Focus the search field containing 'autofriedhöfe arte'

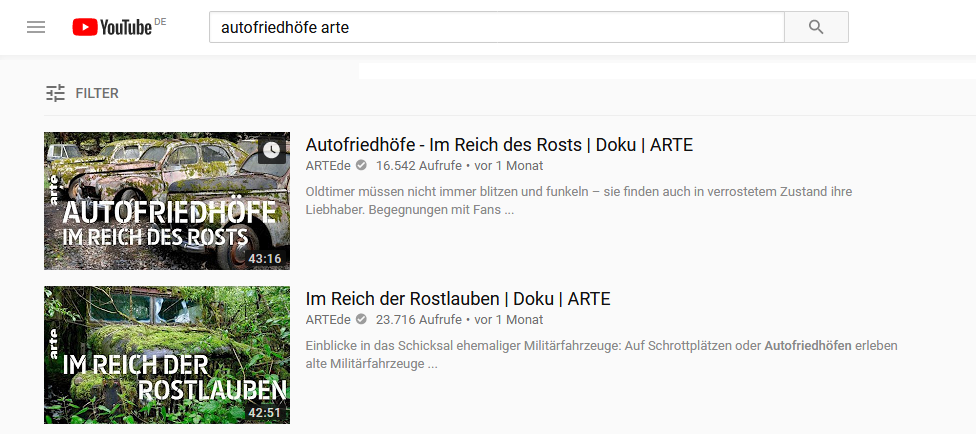(x=497, y=27)
